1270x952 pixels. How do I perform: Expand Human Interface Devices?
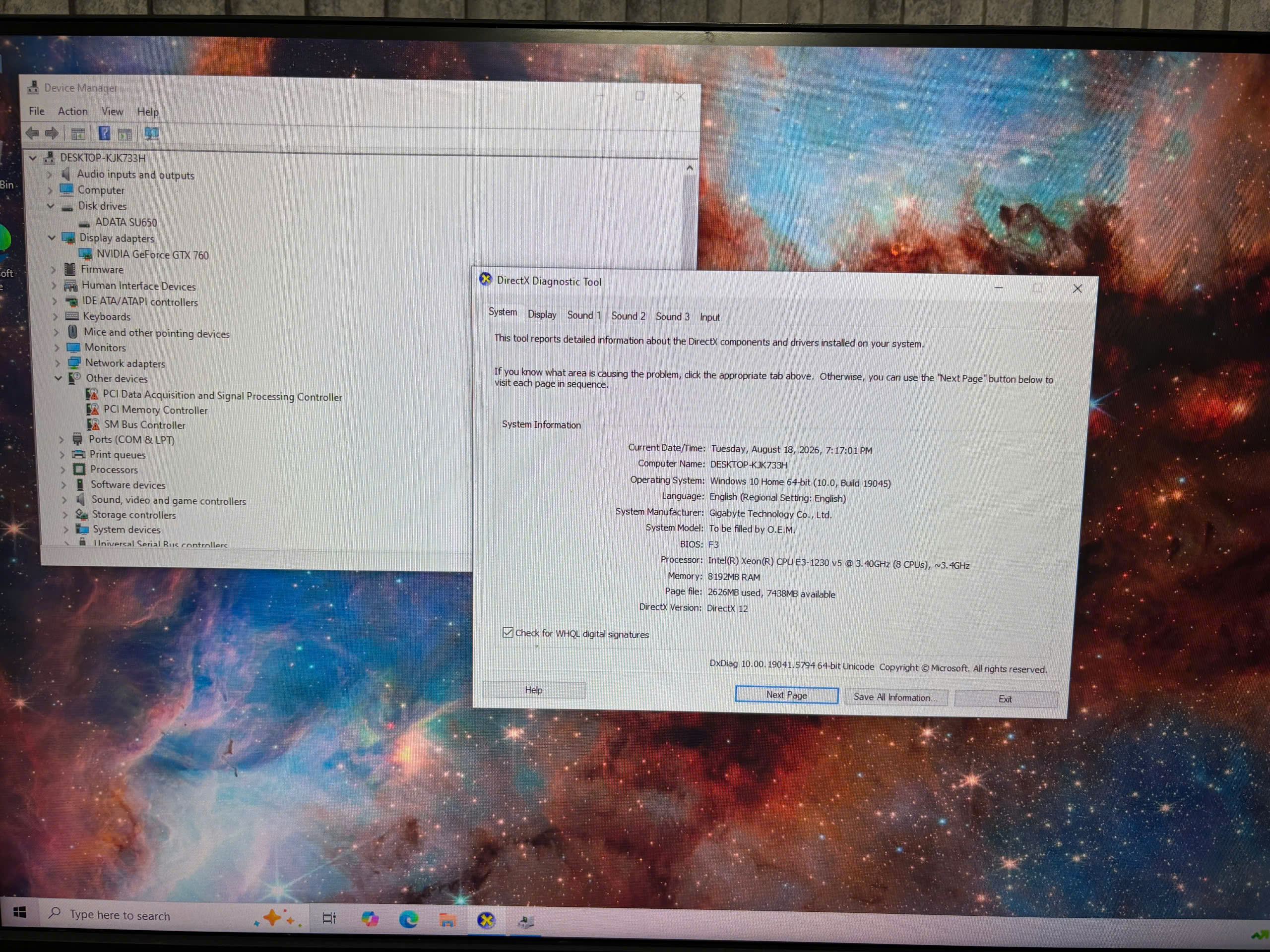(x=54, y=285)
